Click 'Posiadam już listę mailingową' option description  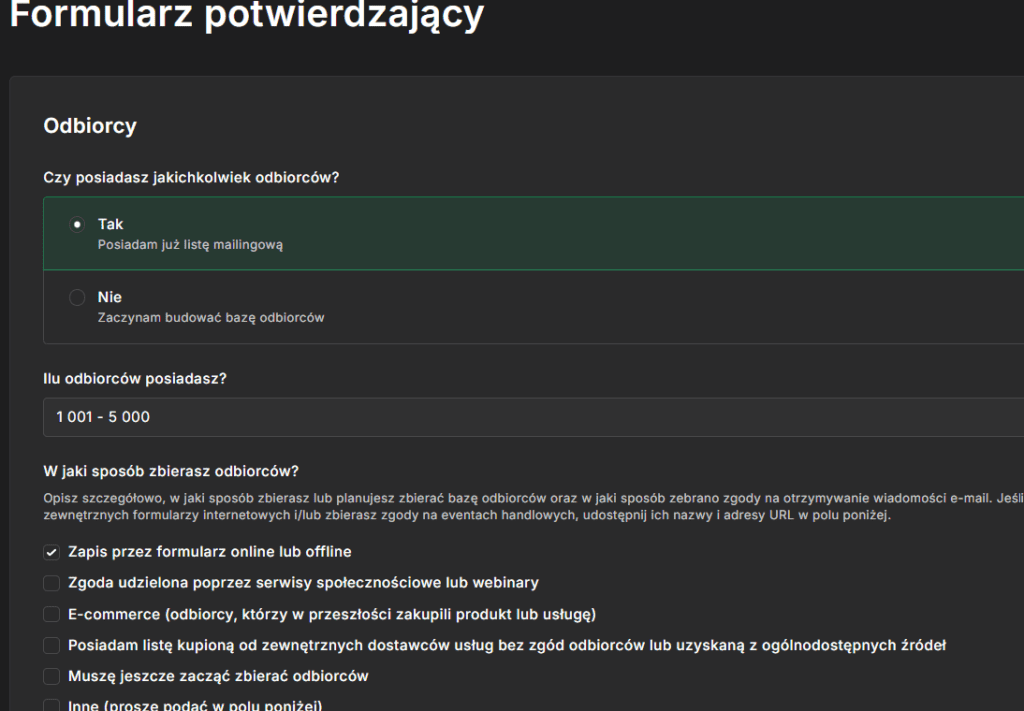[x=190, y=244]
